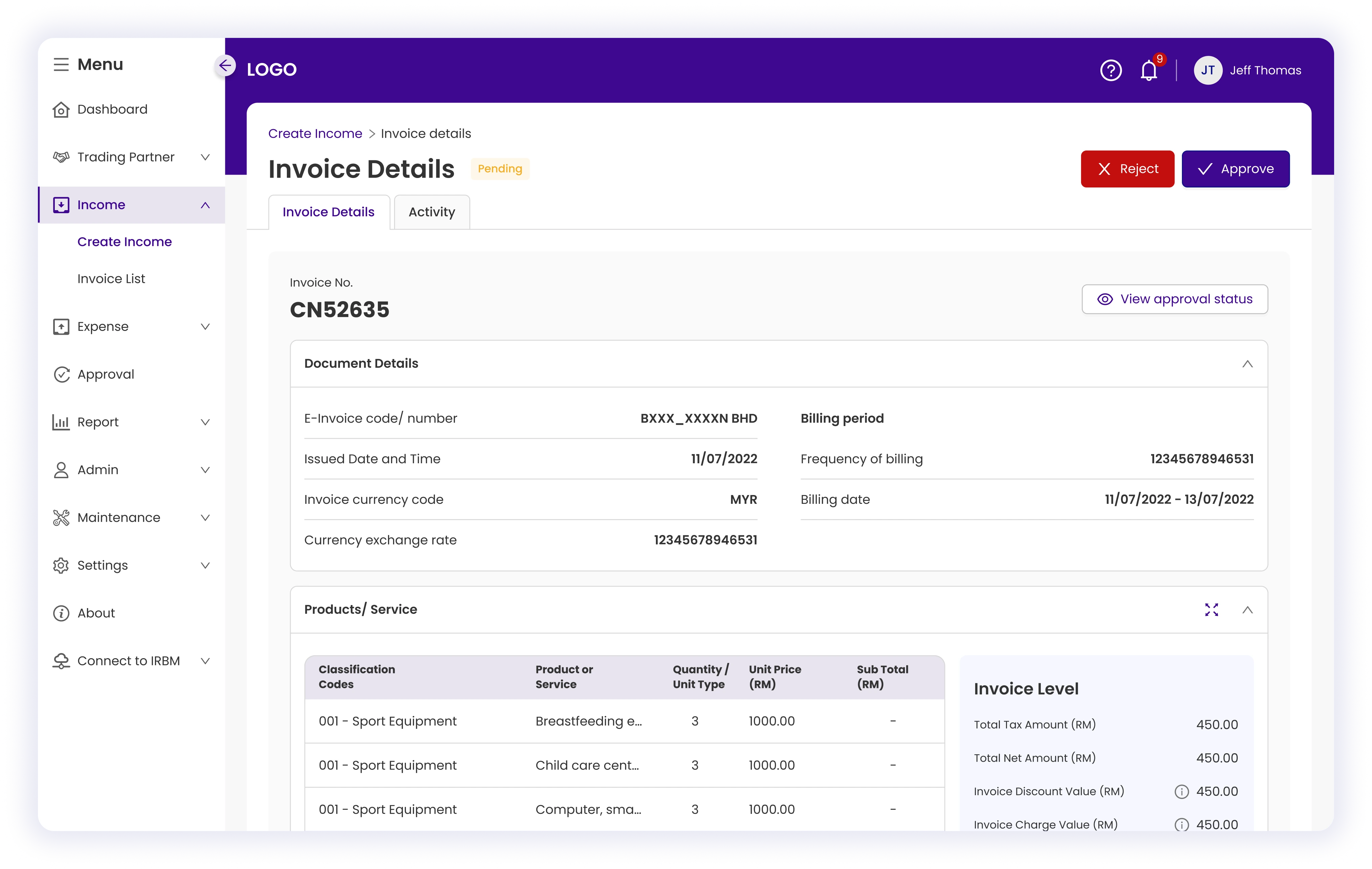Expand the Expense submenu chevron
This screenshot has width=1372, height=869.
pos(205,327)
